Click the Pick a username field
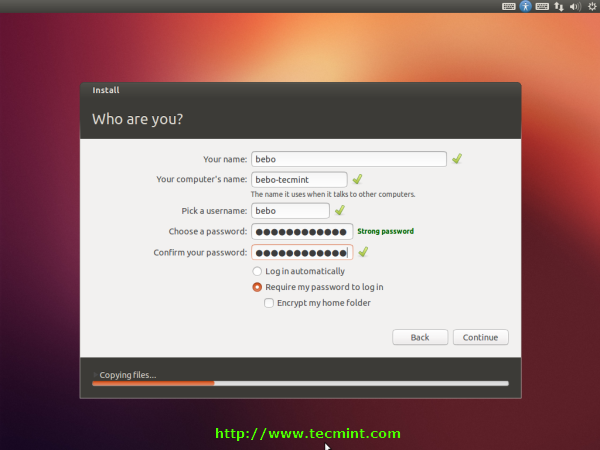 290,211
